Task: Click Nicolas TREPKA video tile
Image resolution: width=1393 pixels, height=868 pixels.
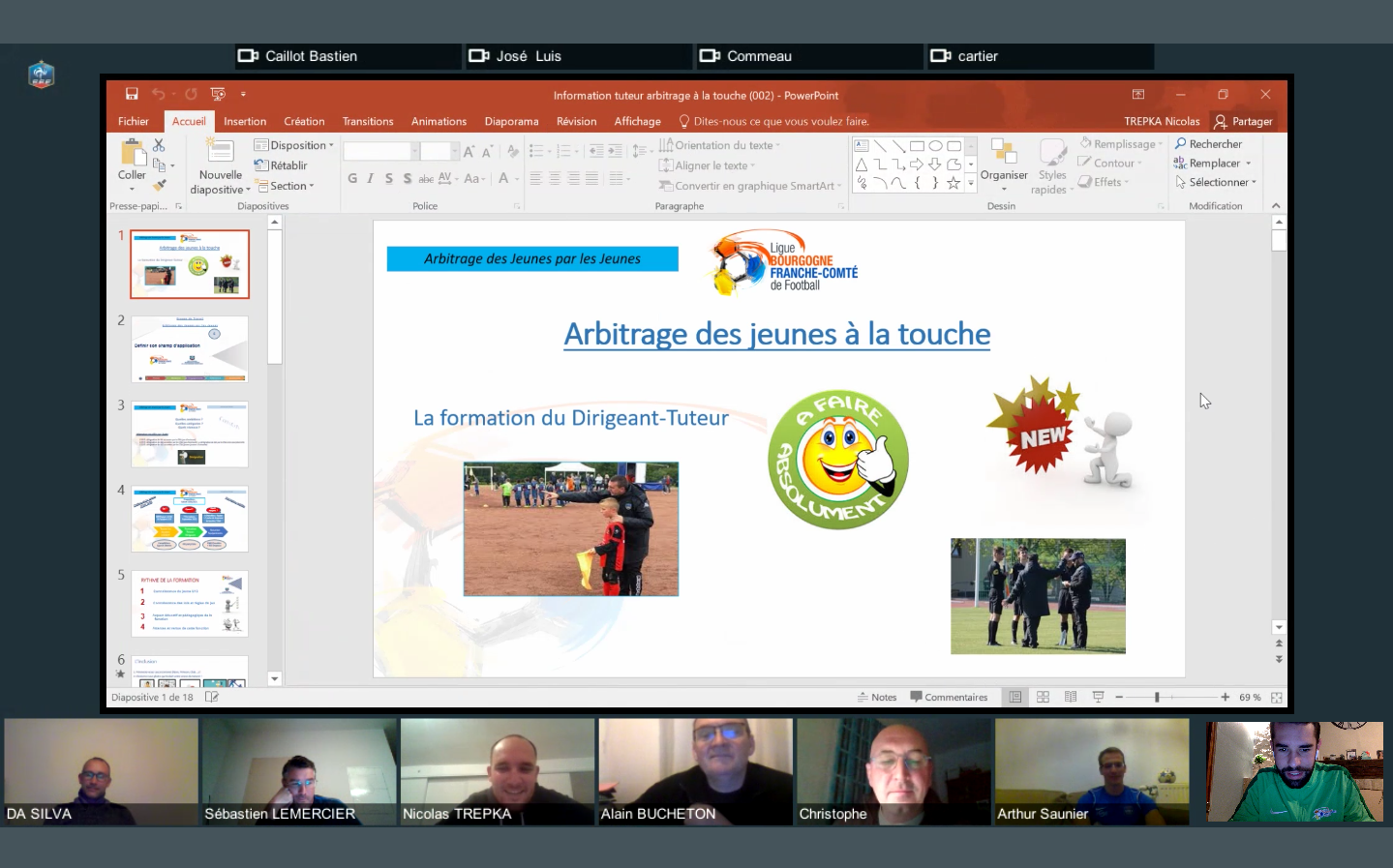Action: pos(498,771)
